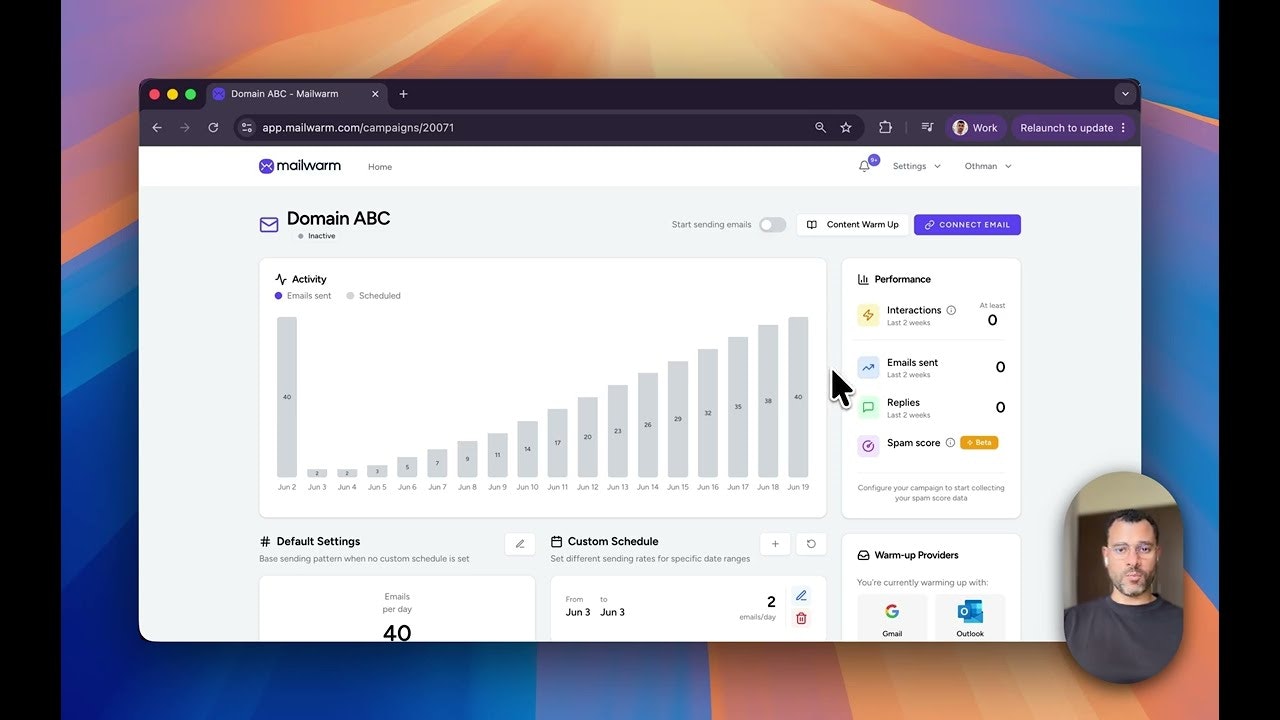Viewport: 1280px width, 720px height.
Task: Reset custom schedule with refresh button
Action: click(x=811, y=544)
